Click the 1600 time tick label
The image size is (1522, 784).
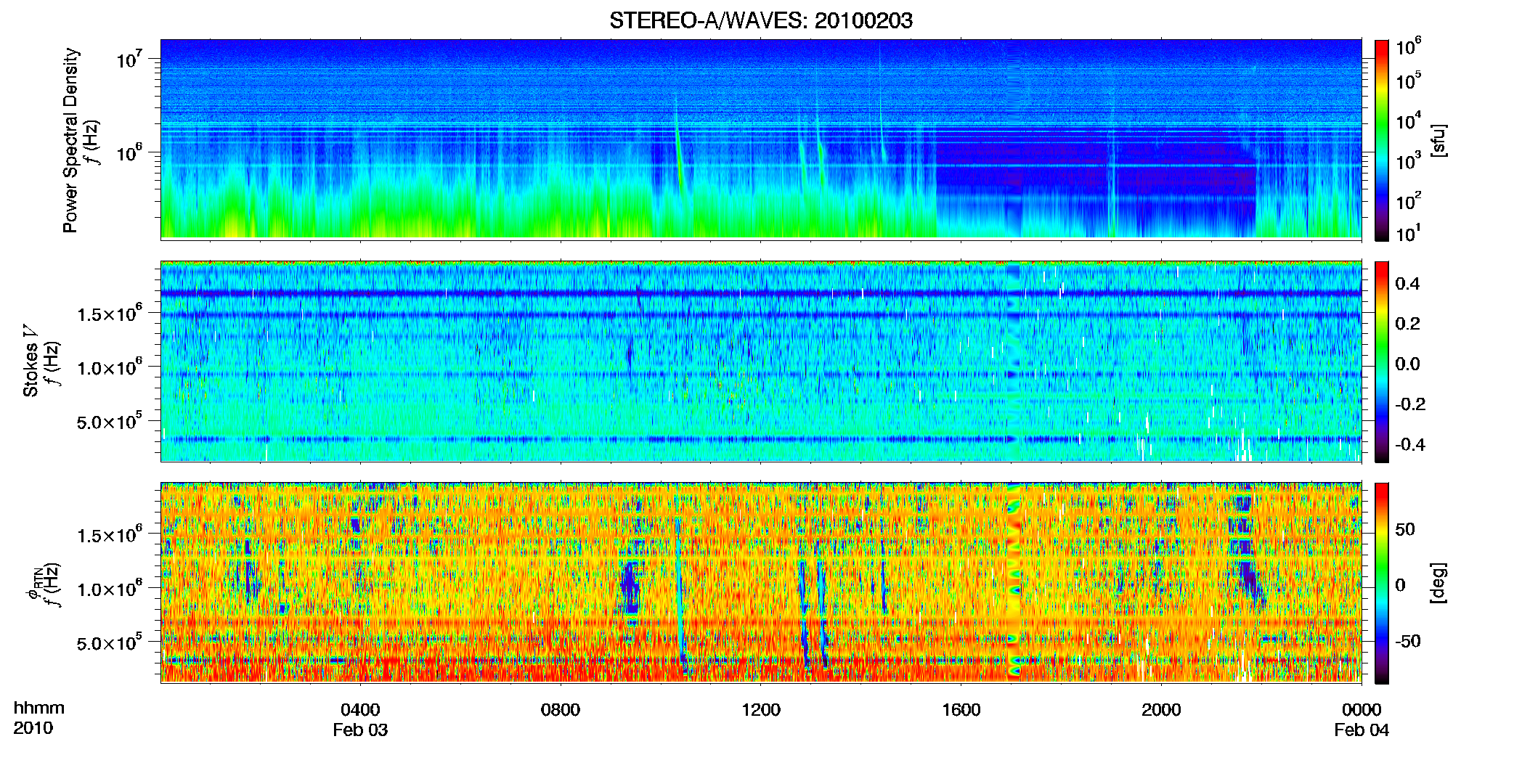(x=961, y=710)
